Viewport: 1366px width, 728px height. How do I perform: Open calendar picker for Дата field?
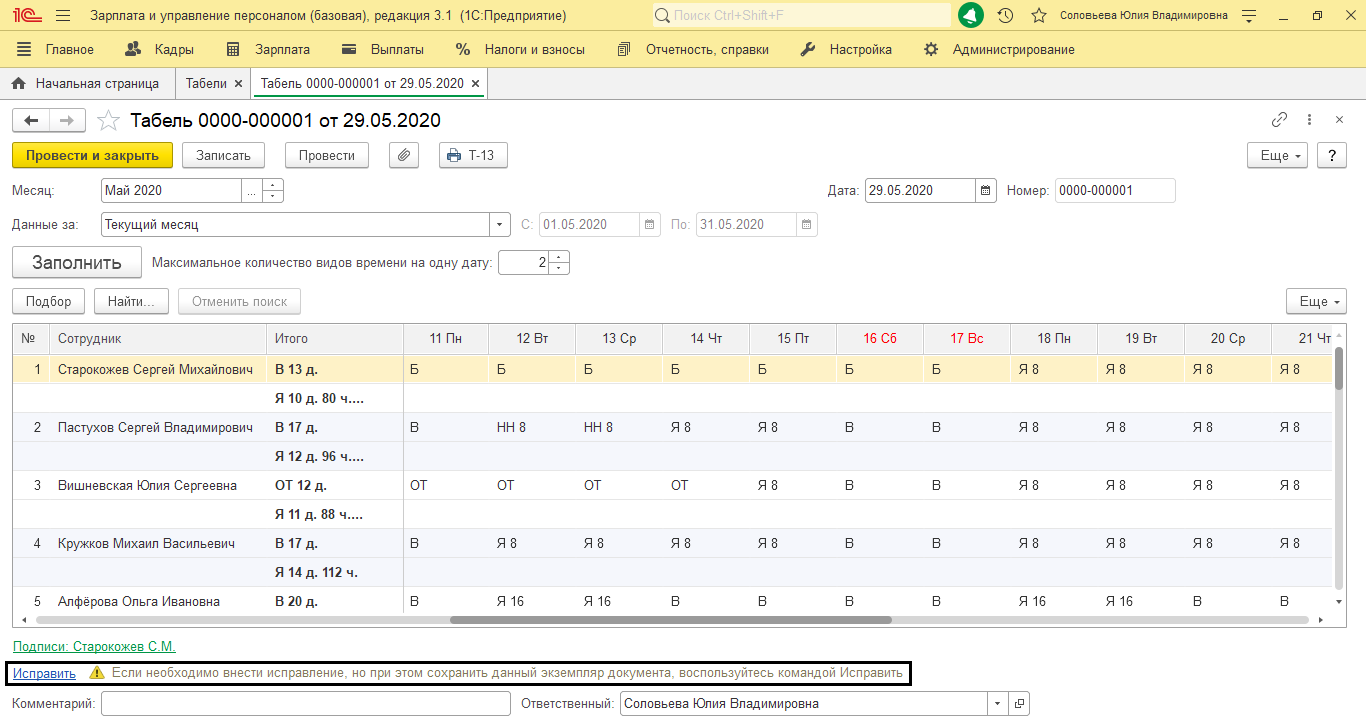pyautogui.click(x=985, y=190)
